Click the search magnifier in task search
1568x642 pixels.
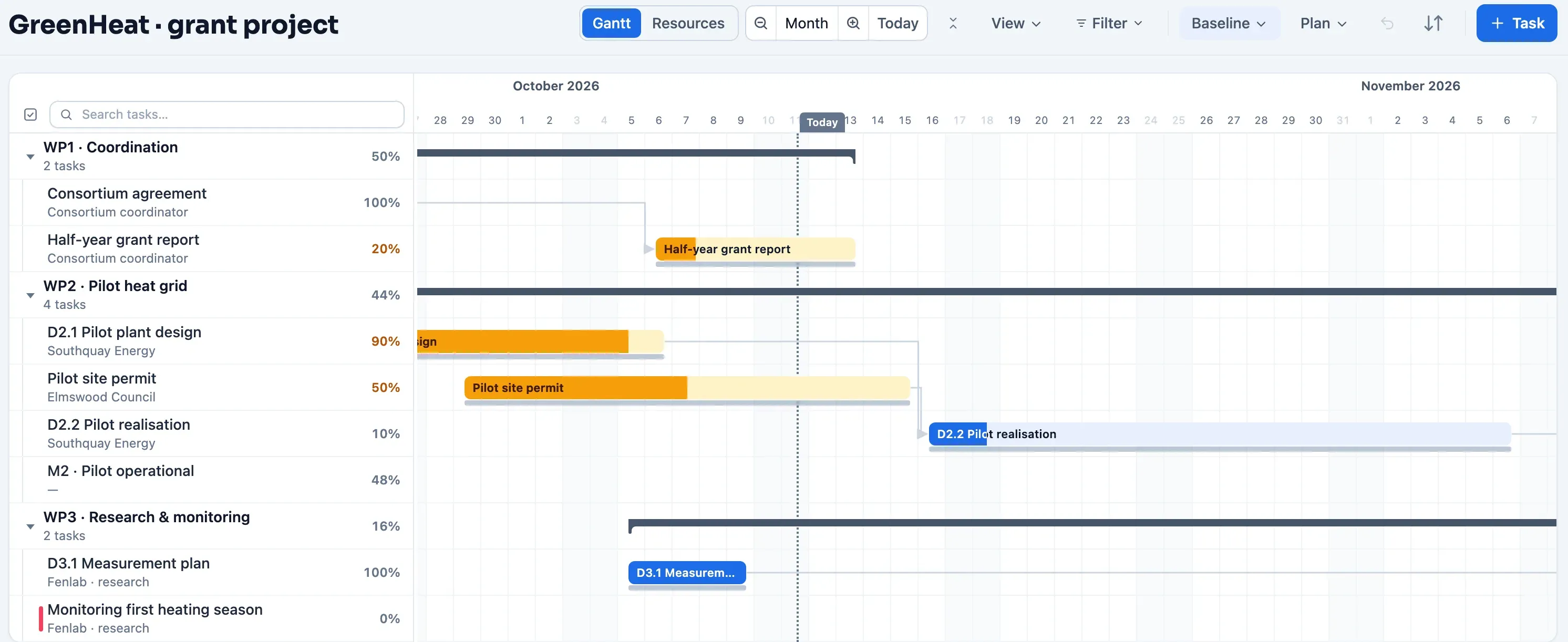[67, 115]
